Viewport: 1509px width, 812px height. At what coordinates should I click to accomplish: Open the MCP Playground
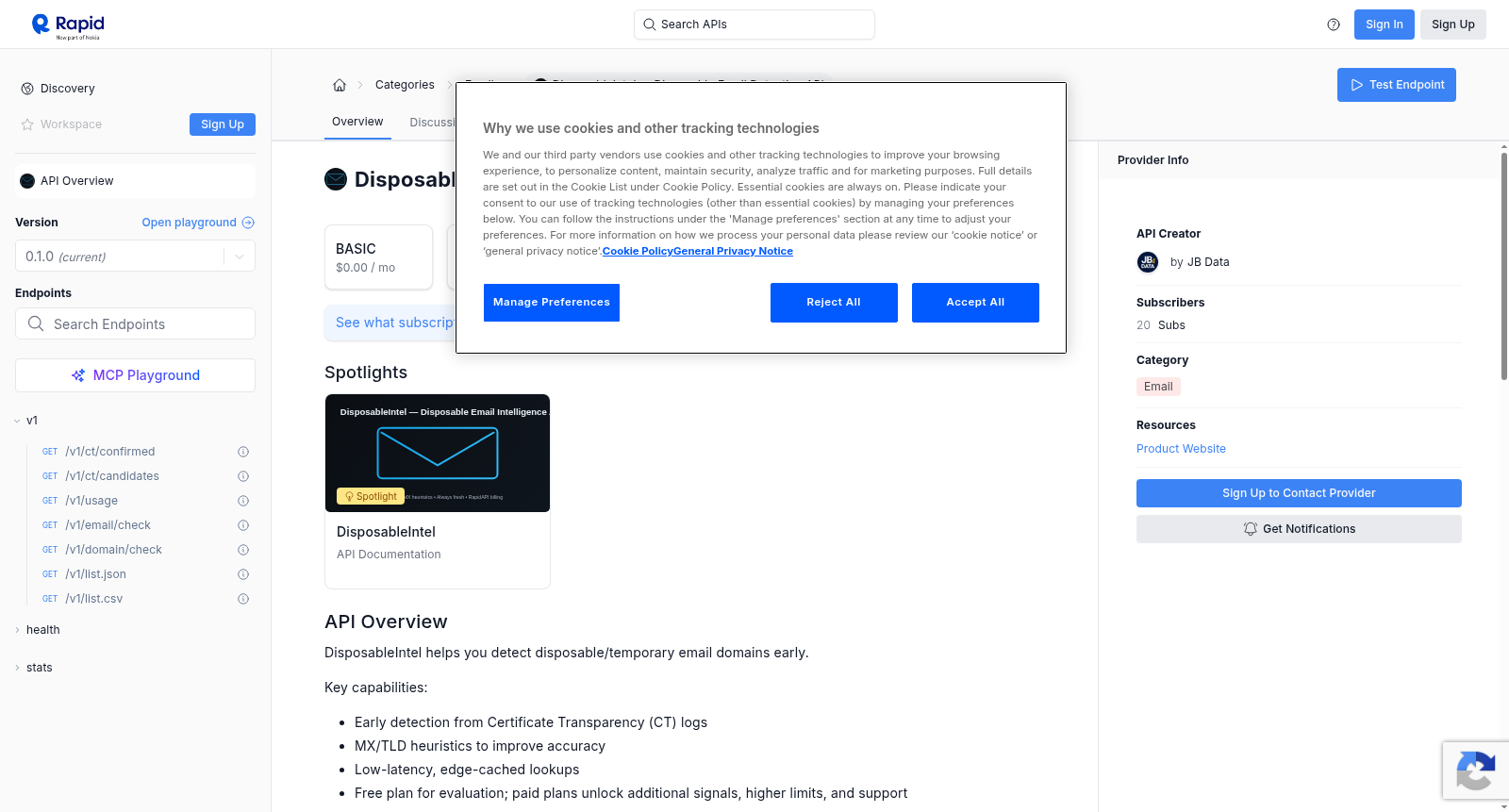coord(135,375)
